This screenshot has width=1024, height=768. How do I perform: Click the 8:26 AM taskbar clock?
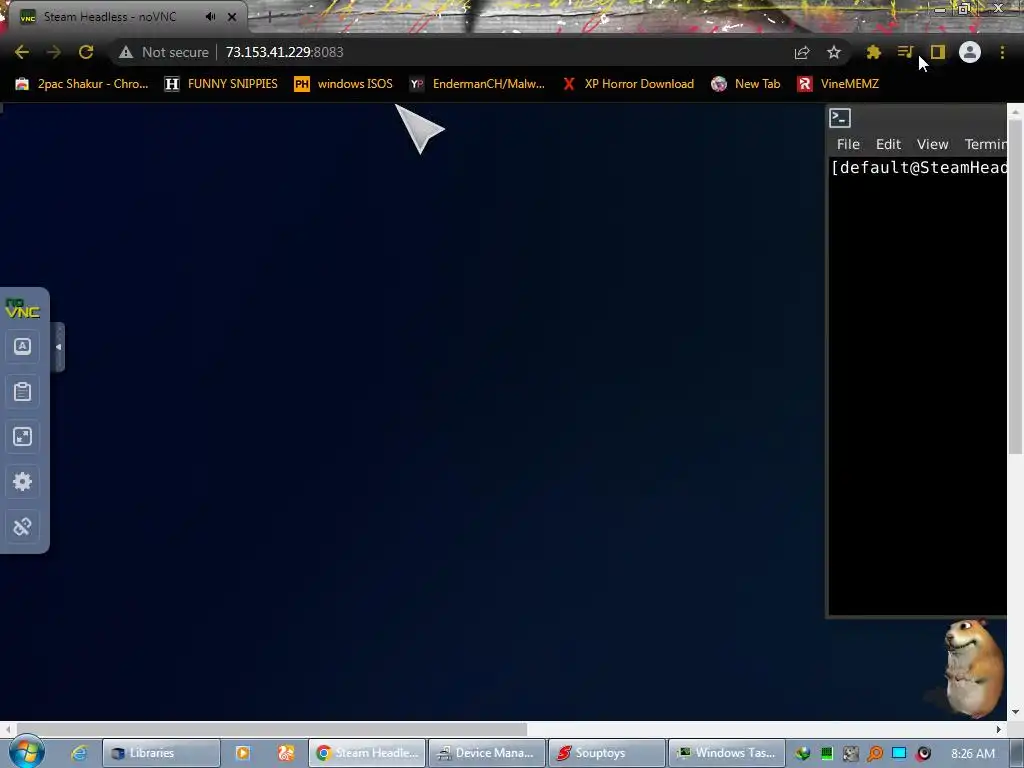[973, 754]
